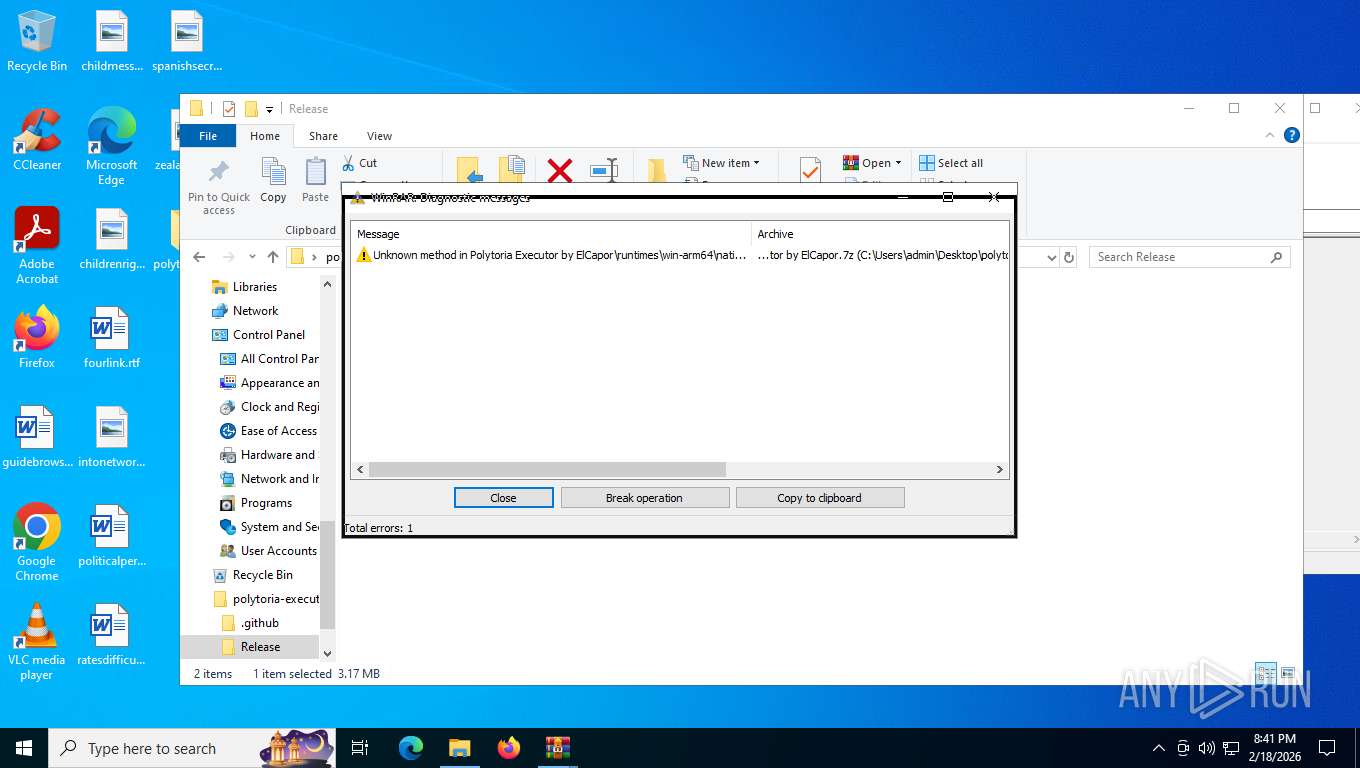The width and height of the screenshot is (1360, 768).
Task: Click the dialog scrollbar left arrow
Action: pyautogui.click(x=360, y=469)
